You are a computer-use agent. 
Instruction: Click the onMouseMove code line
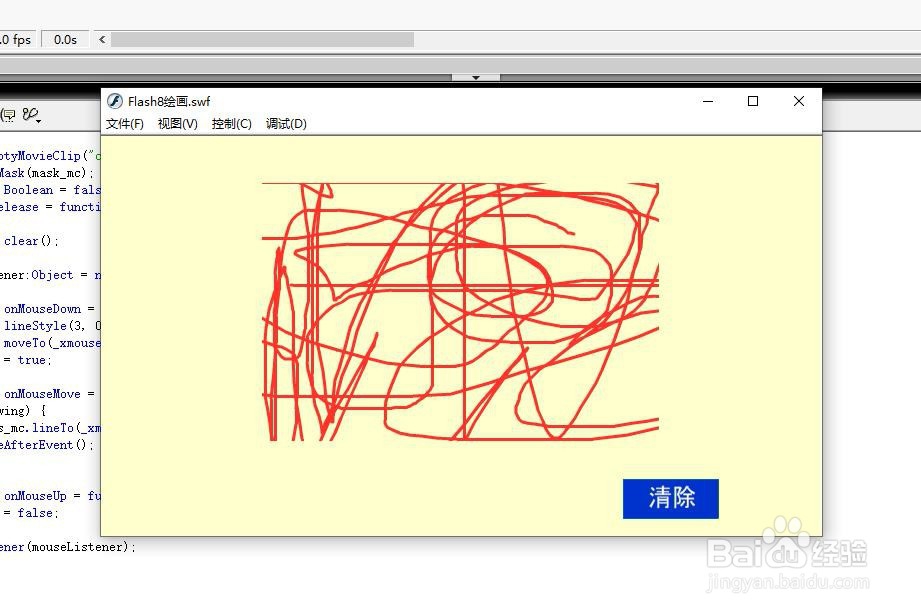(49, 394)
